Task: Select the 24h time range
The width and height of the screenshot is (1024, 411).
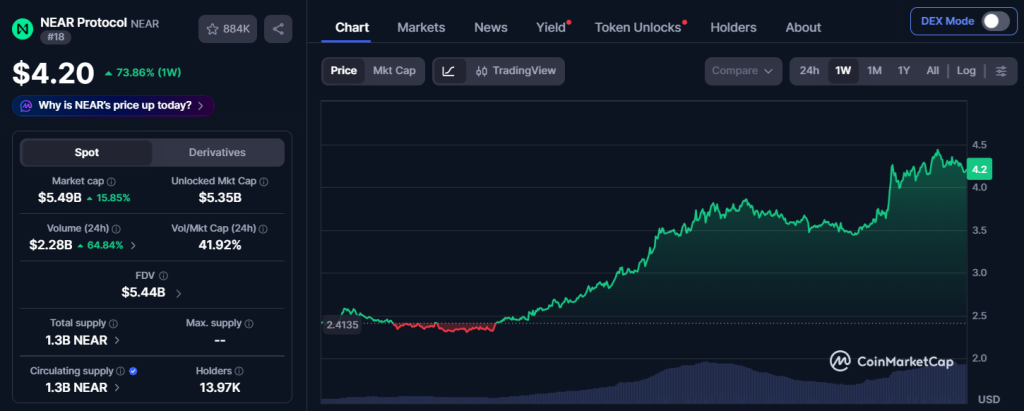Action: (x=809, y=71)
